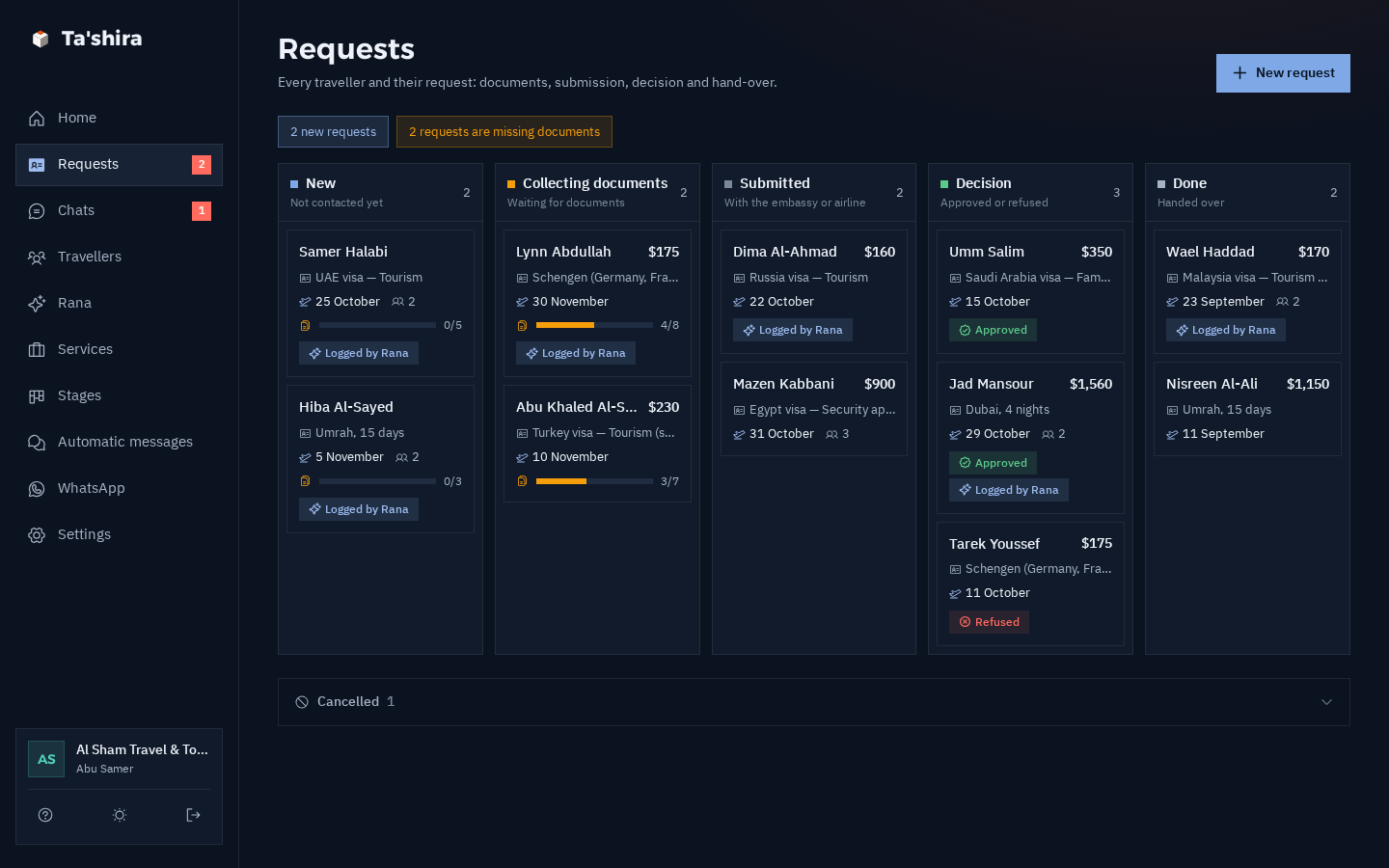Click the Requests unread badge showing 2
Viewport: 1389px width, 868px height.
click(x=202, y=165)
